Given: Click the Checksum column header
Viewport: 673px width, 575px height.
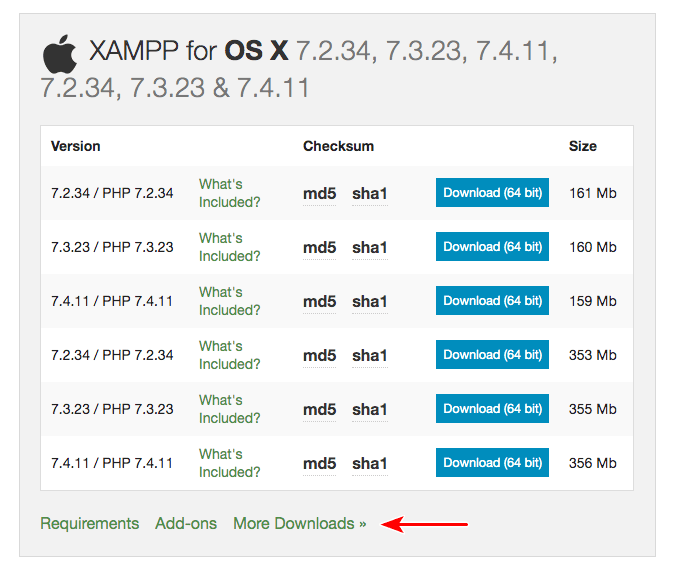Looking at the screenshot, I should (x=338, y=146).
